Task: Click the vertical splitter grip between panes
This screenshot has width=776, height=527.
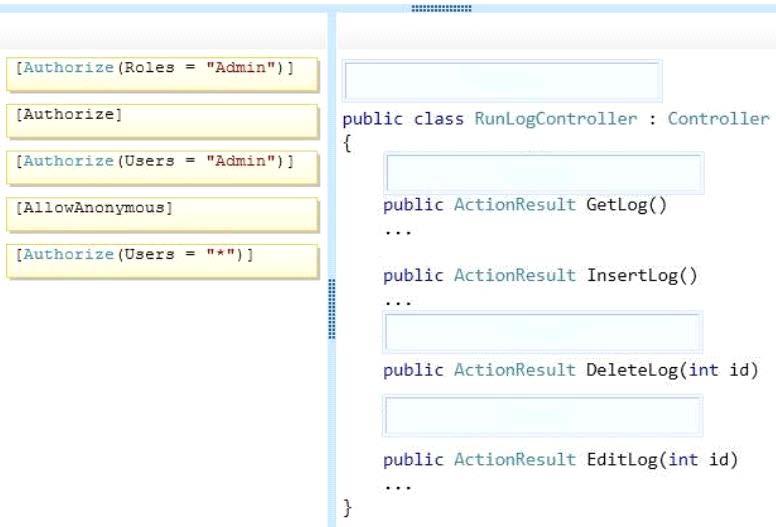Action: tap(332, 309)
